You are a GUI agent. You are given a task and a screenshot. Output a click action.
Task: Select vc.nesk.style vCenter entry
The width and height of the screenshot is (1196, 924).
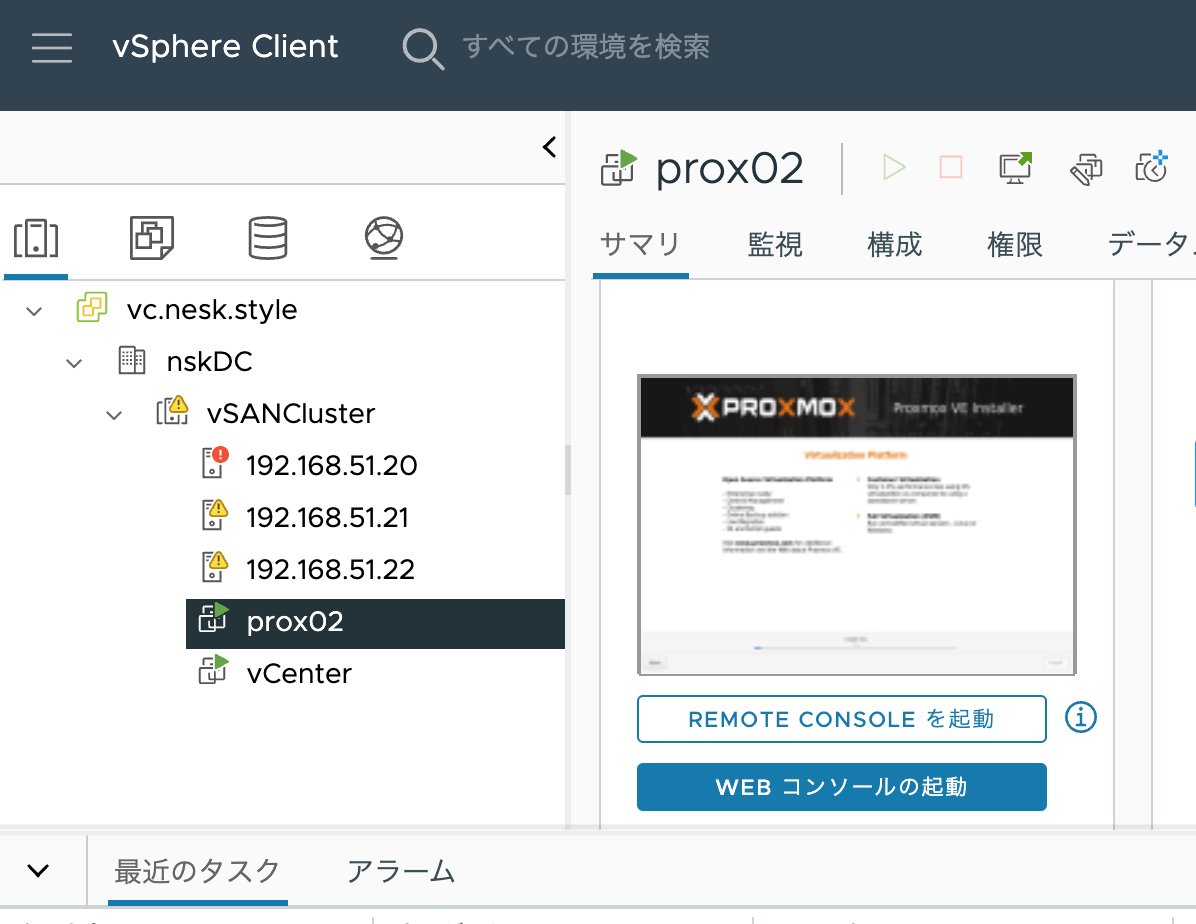click(x=212, y=310)
